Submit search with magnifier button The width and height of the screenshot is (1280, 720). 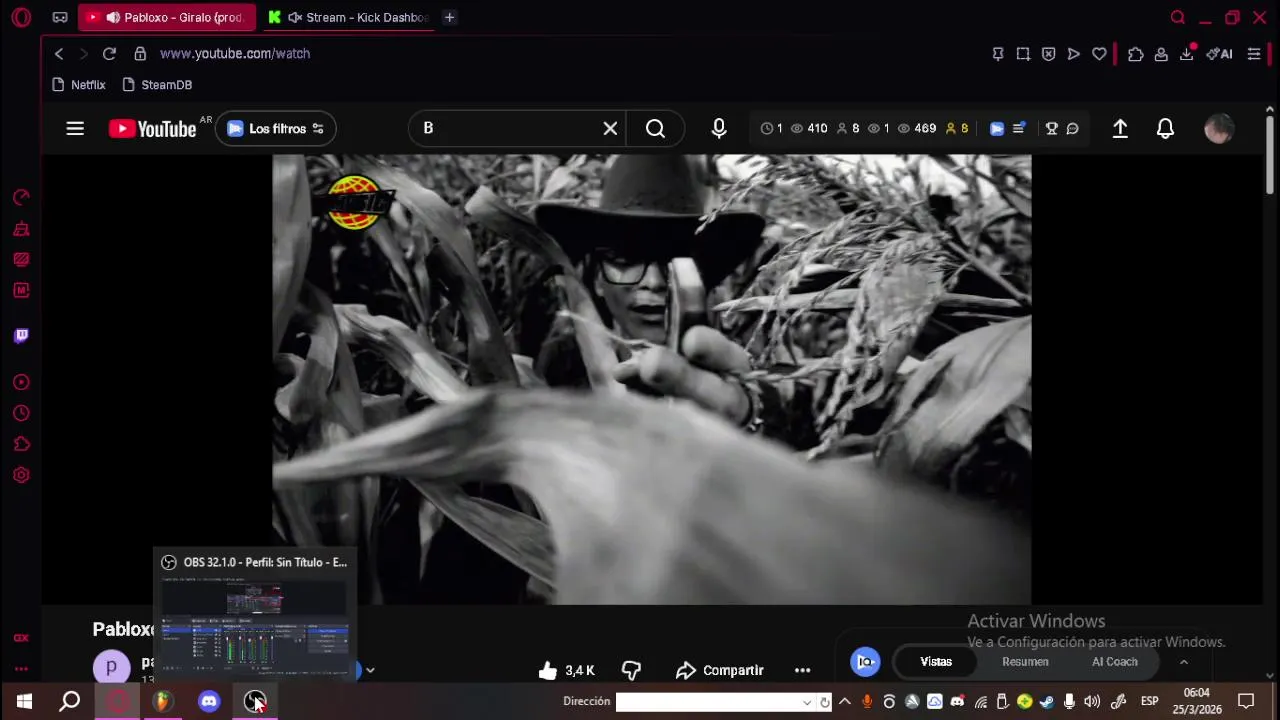(x=655, y=128)
